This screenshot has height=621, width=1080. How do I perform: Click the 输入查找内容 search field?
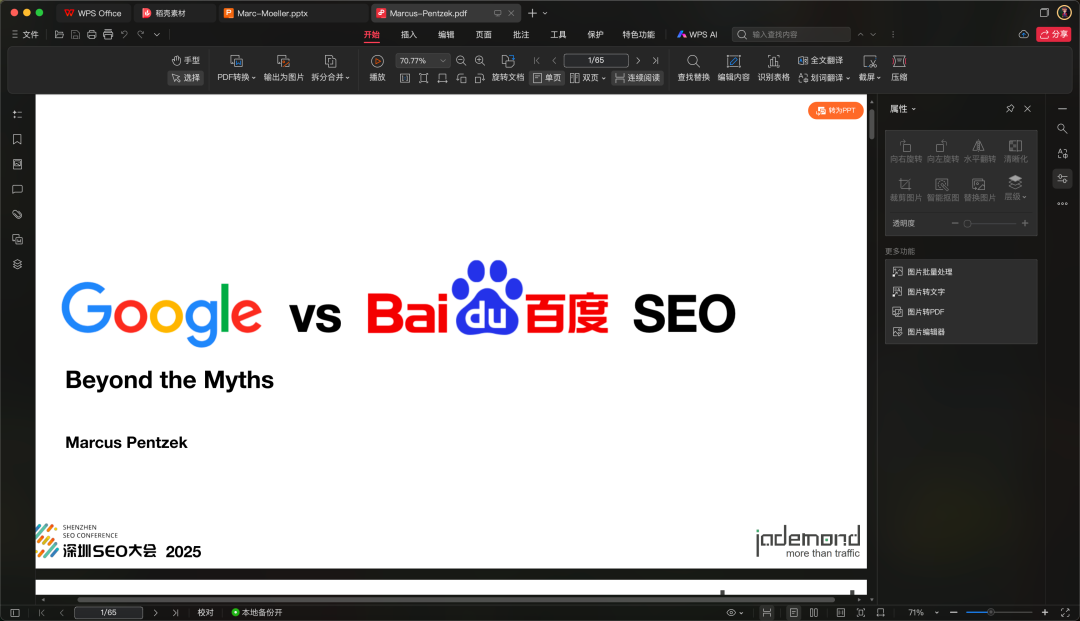(791, 34)
